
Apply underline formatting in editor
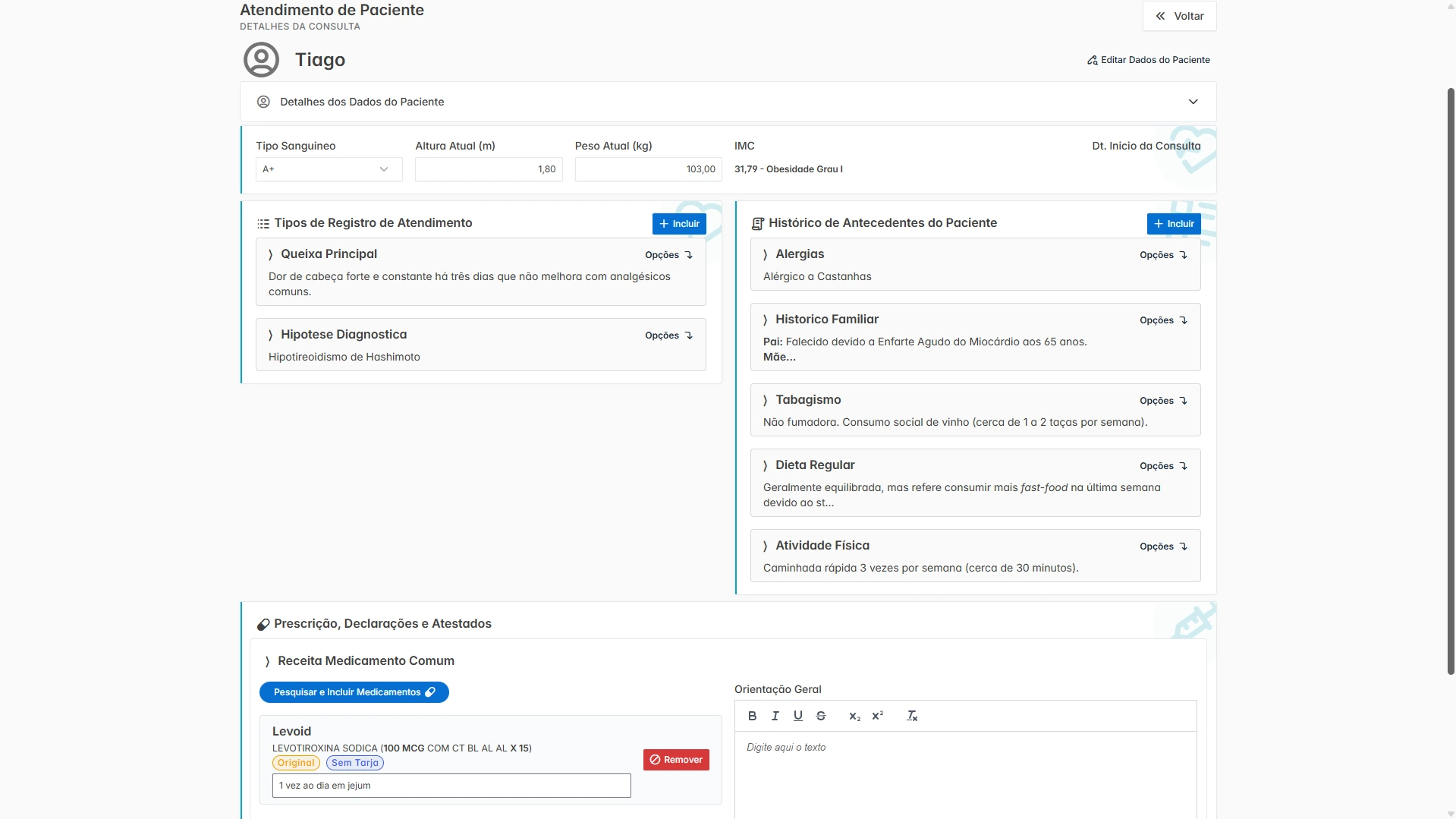click(x=797, y=716)
